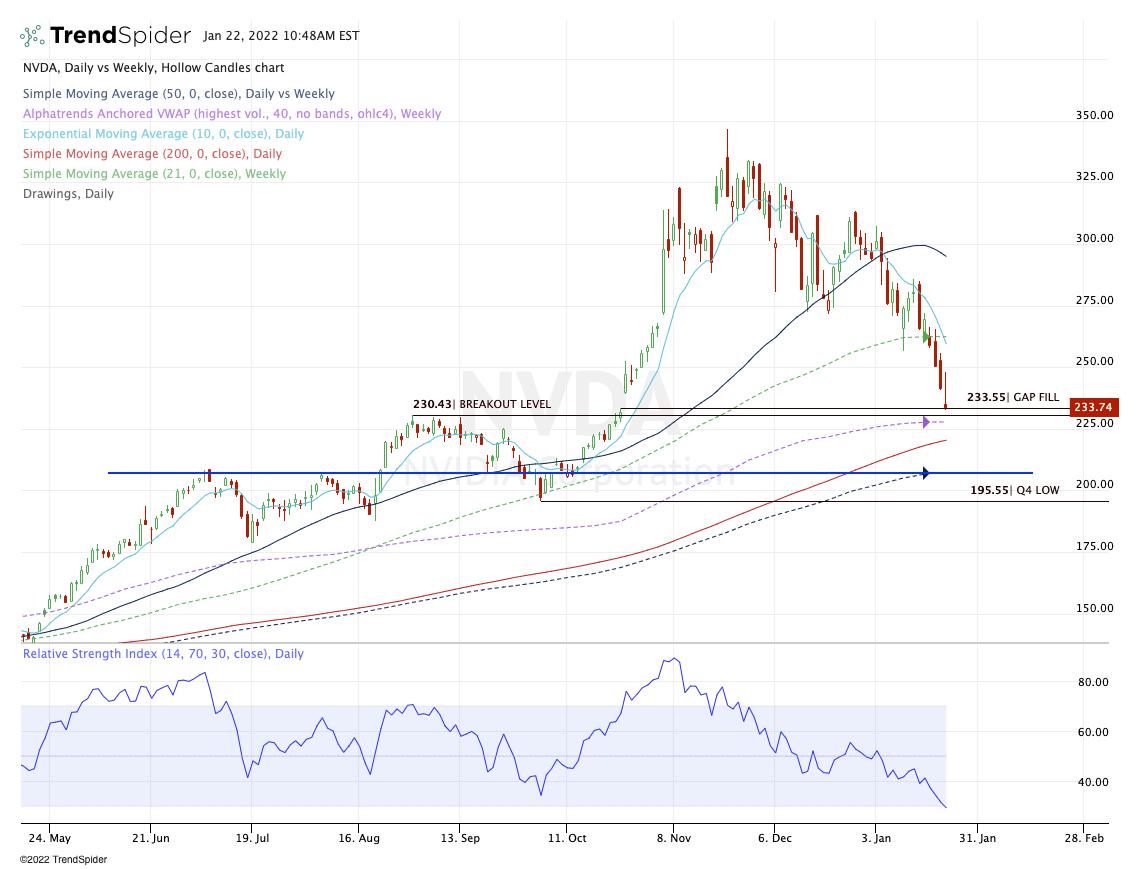Click the '6. Dec' date axis label
This screenshot has width=1139, height=869.
pyautogui.click(x=774, y=838)
